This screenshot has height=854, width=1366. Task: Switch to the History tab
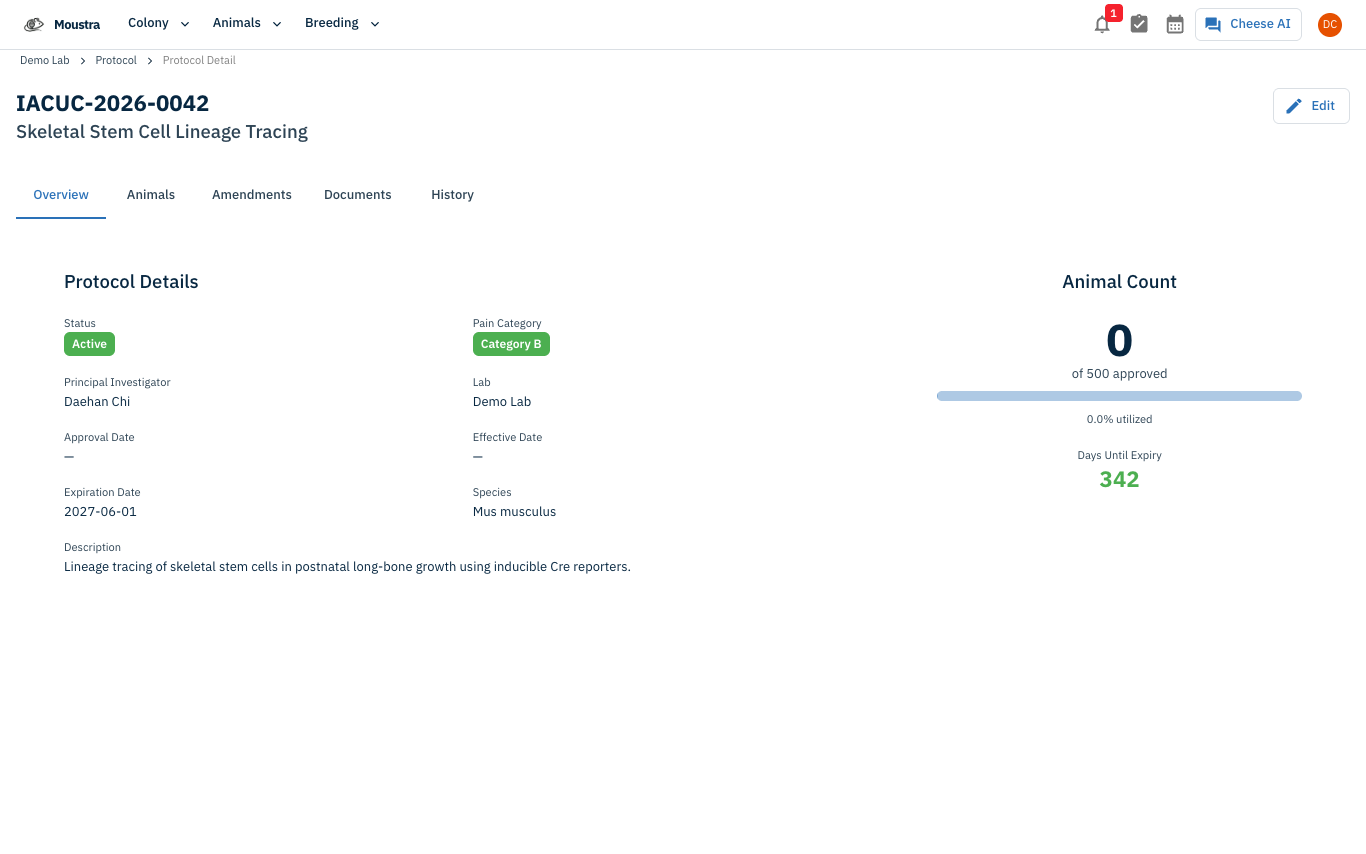coord(452,195)
